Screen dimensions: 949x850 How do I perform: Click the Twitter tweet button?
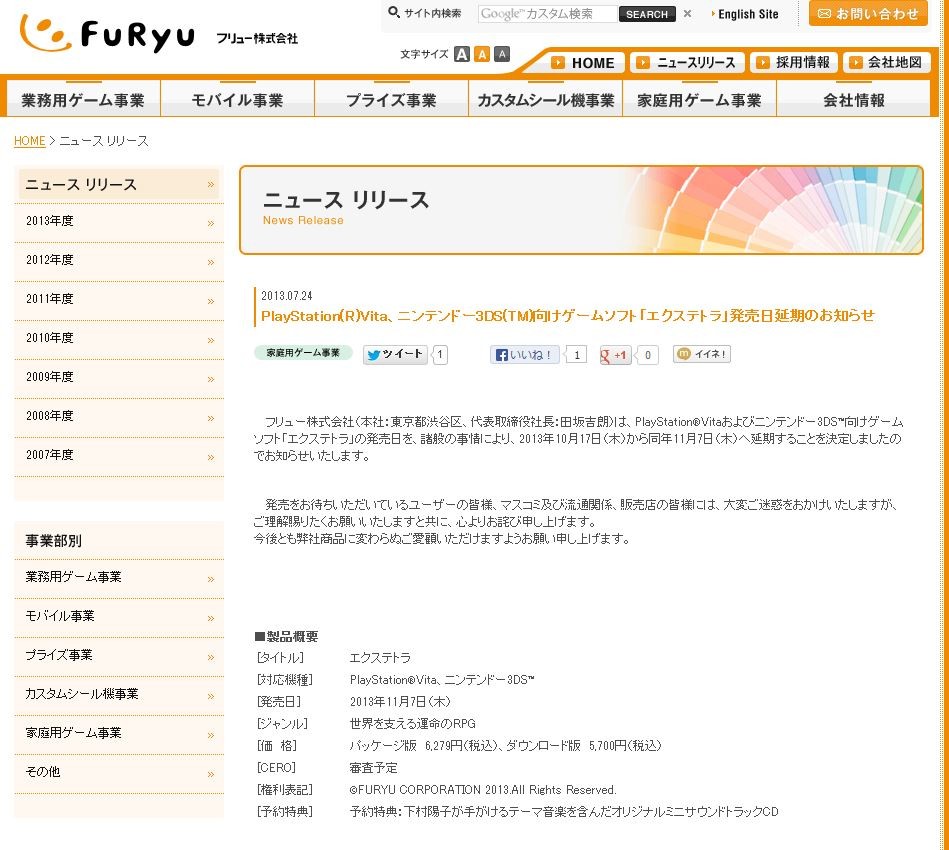pyautogui.click(x=395, y=354)
